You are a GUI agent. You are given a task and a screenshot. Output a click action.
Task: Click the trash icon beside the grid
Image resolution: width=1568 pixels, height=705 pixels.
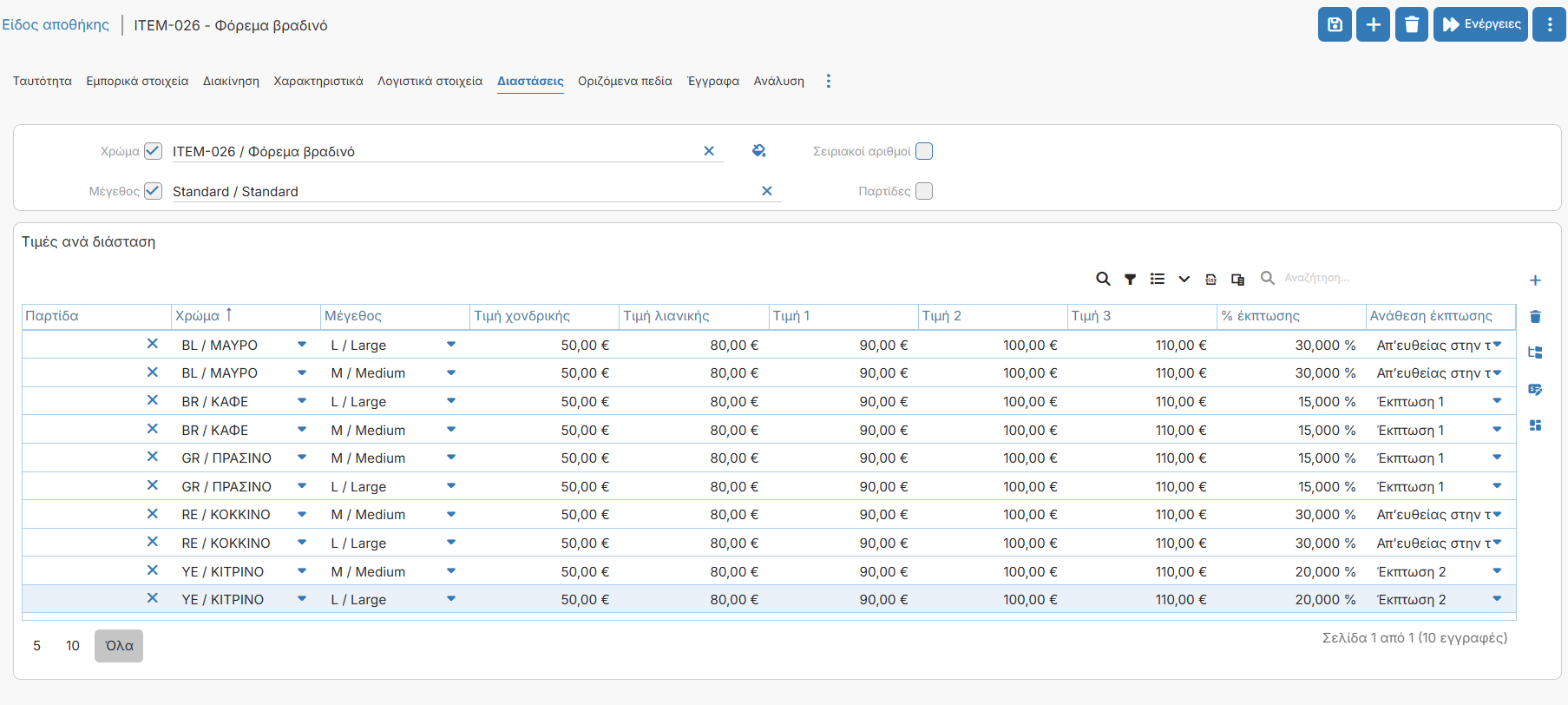tap(1535, 316)
